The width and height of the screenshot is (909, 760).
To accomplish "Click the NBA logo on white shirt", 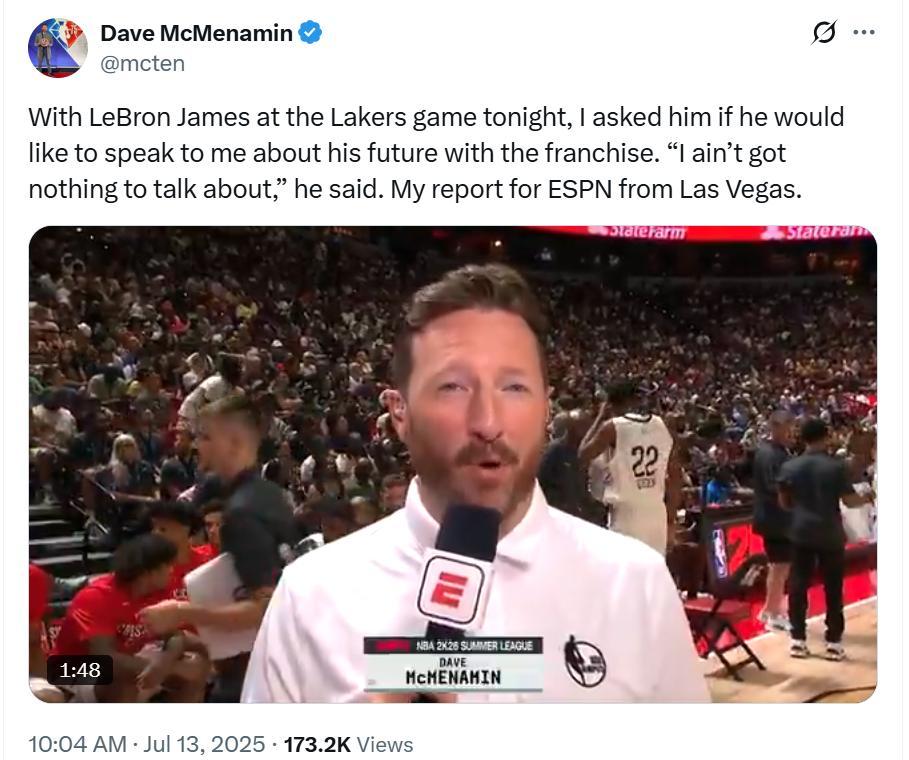I will pyautogui.click(x=585, y=661).
